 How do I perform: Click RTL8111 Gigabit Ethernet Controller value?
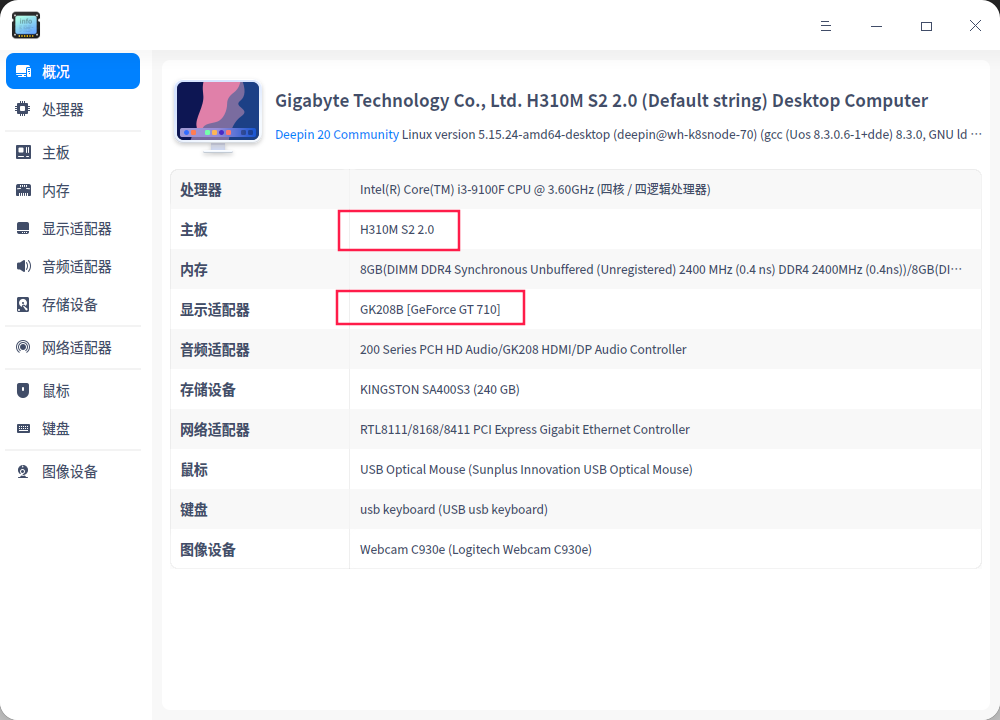(525, 429)
